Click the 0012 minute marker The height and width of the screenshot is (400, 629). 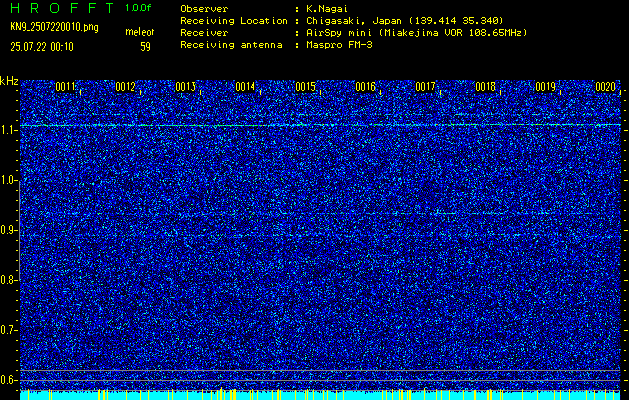click(125, 87)
